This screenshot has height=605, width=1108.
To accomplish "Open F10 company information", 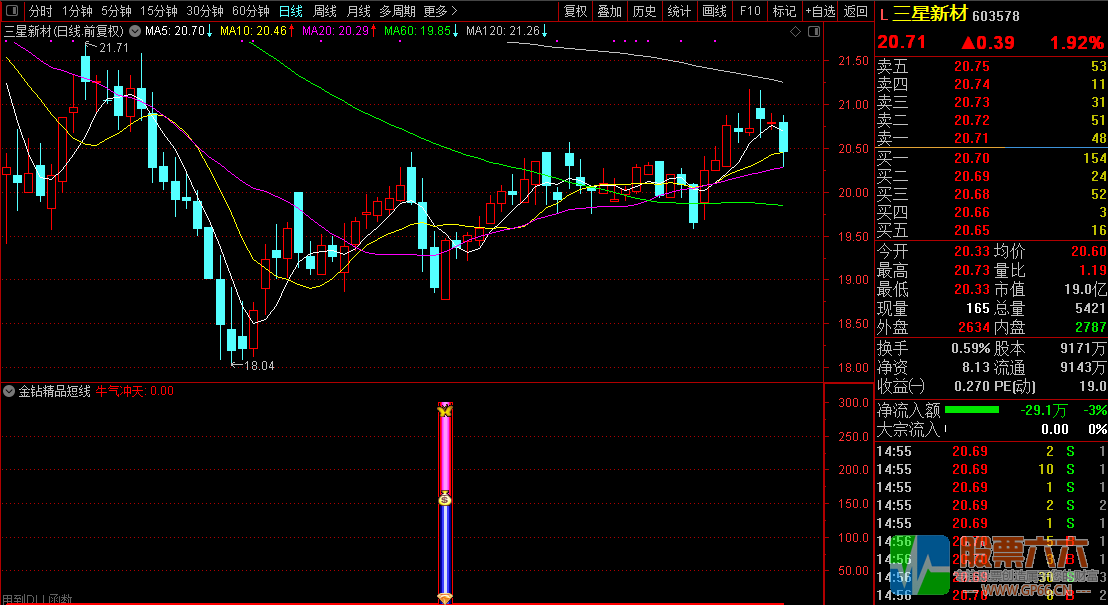I will tap(748, 12).
